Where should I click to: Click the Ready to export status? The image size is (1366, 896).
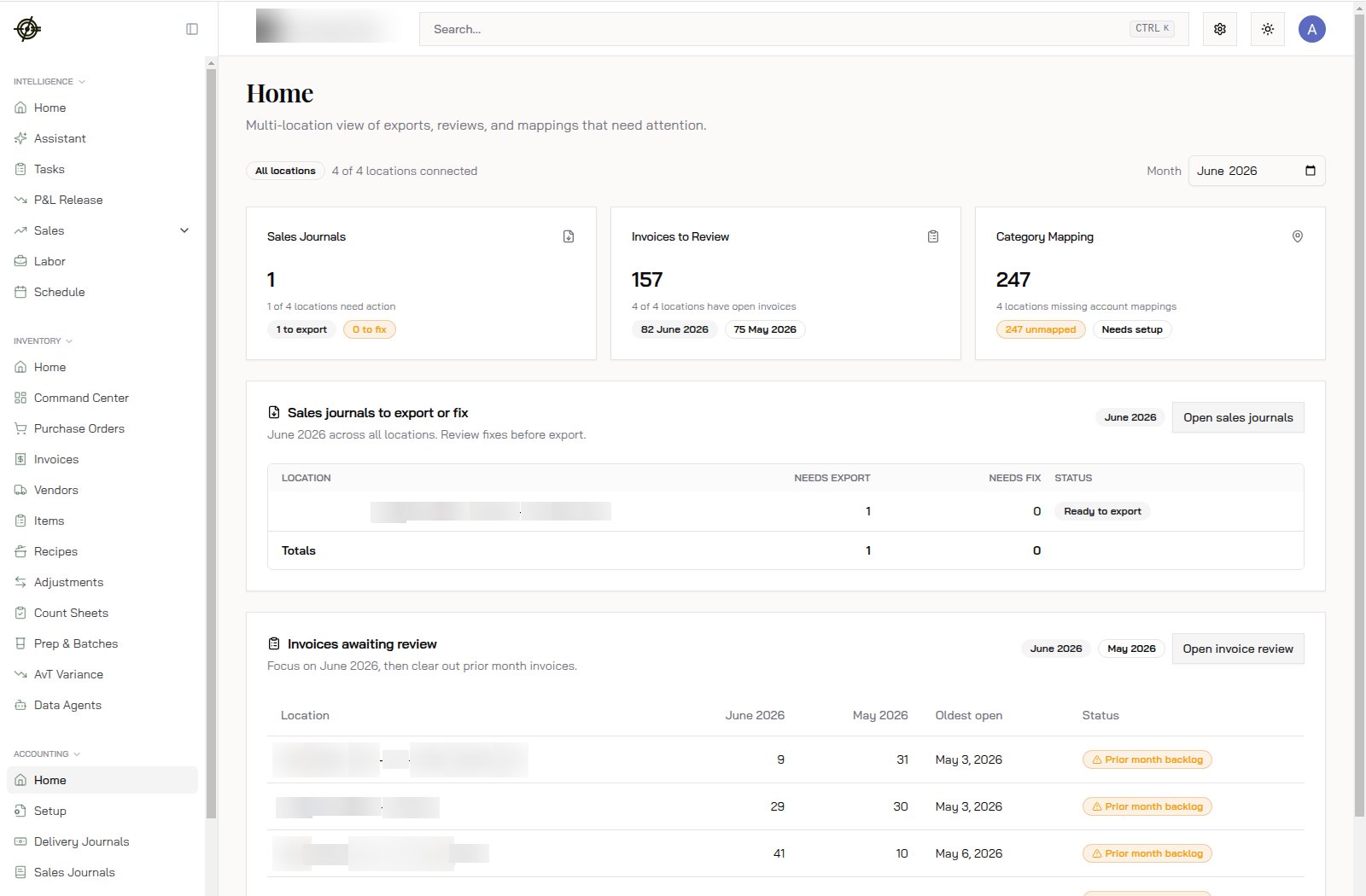[x=1102, y=511]
